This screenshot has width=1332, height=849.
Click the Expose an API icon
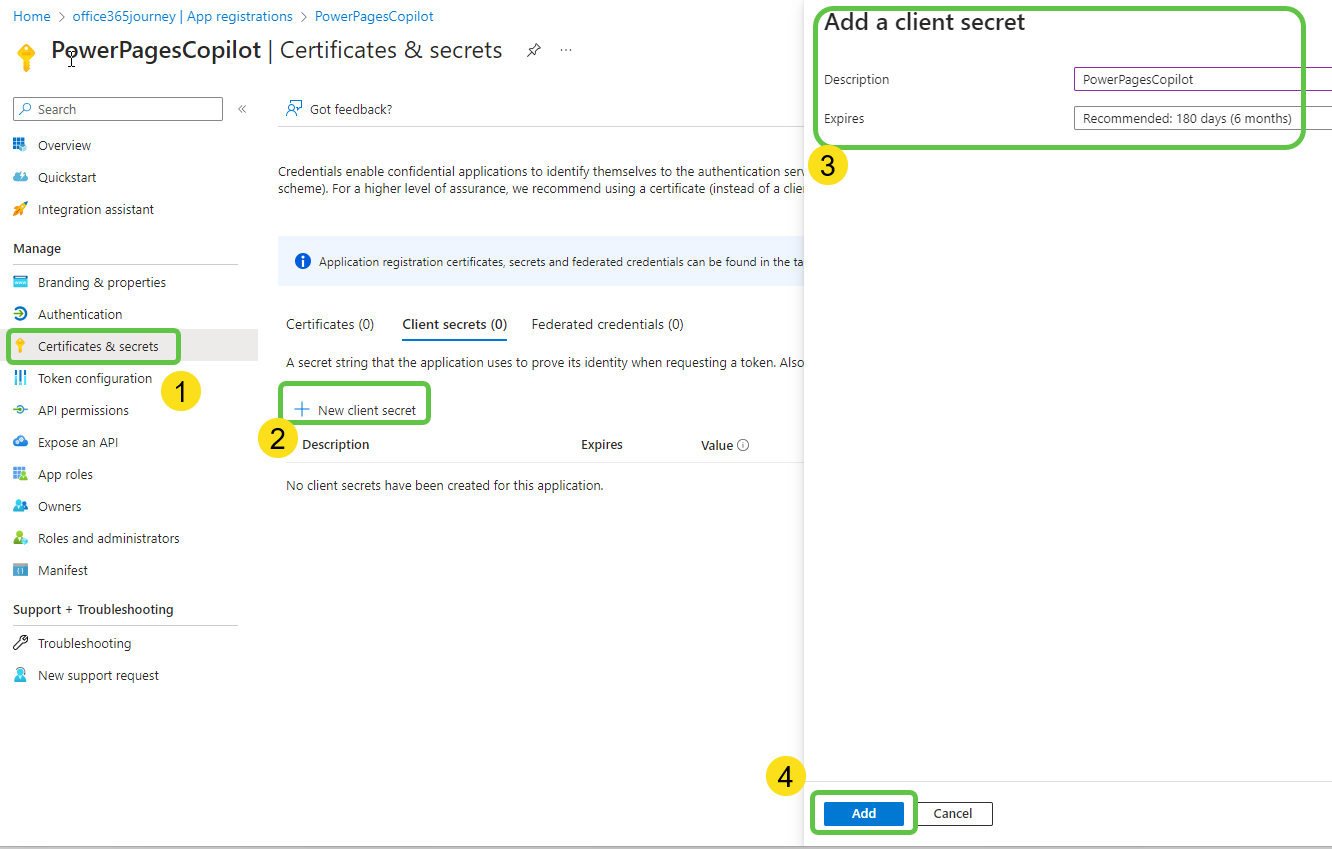[20, 442]
